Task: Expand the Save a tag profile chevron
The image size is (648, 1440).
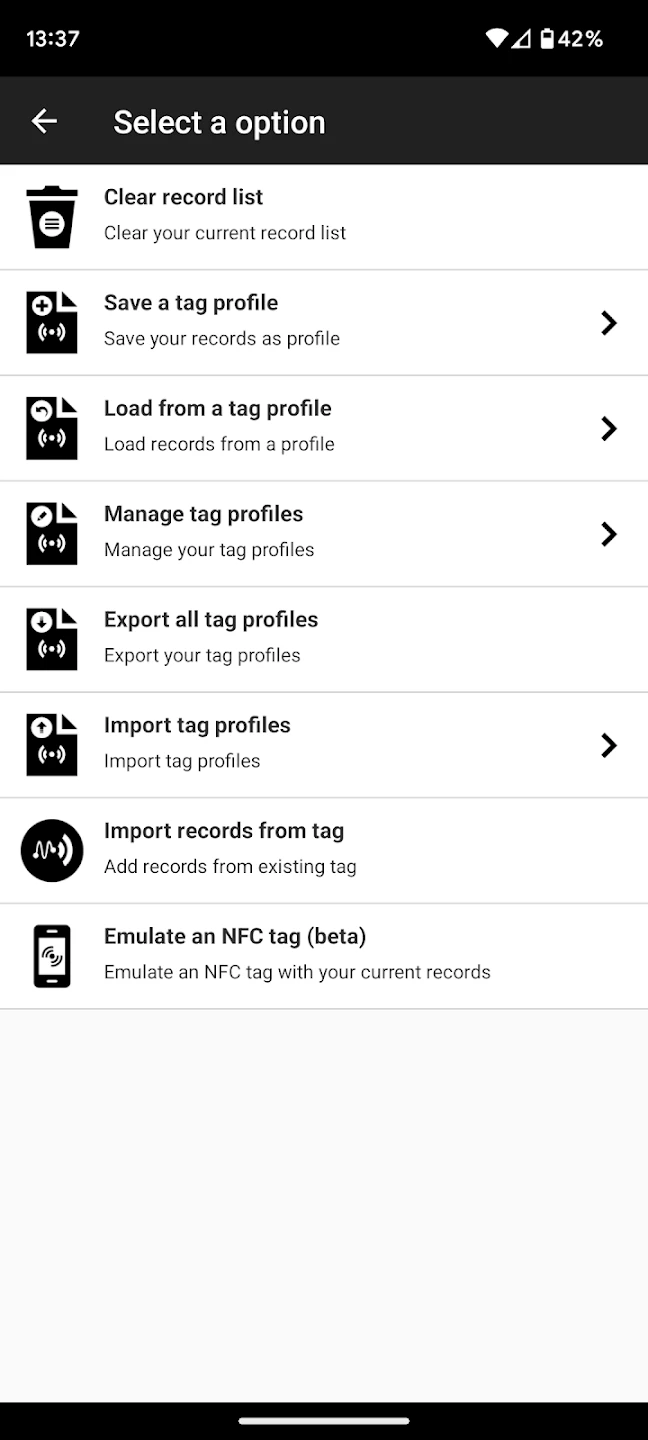Action: click(x=608, y=322)
